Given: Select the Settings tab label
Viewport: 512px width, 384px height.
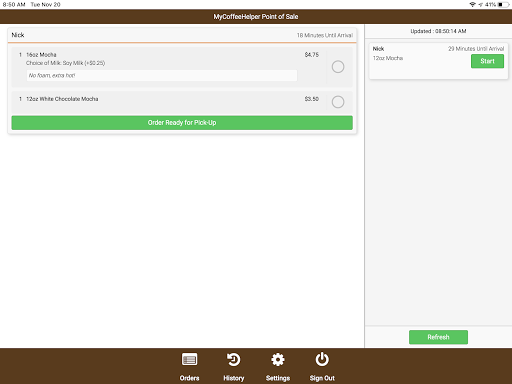Looking at the screenshot, I should 278,378.
